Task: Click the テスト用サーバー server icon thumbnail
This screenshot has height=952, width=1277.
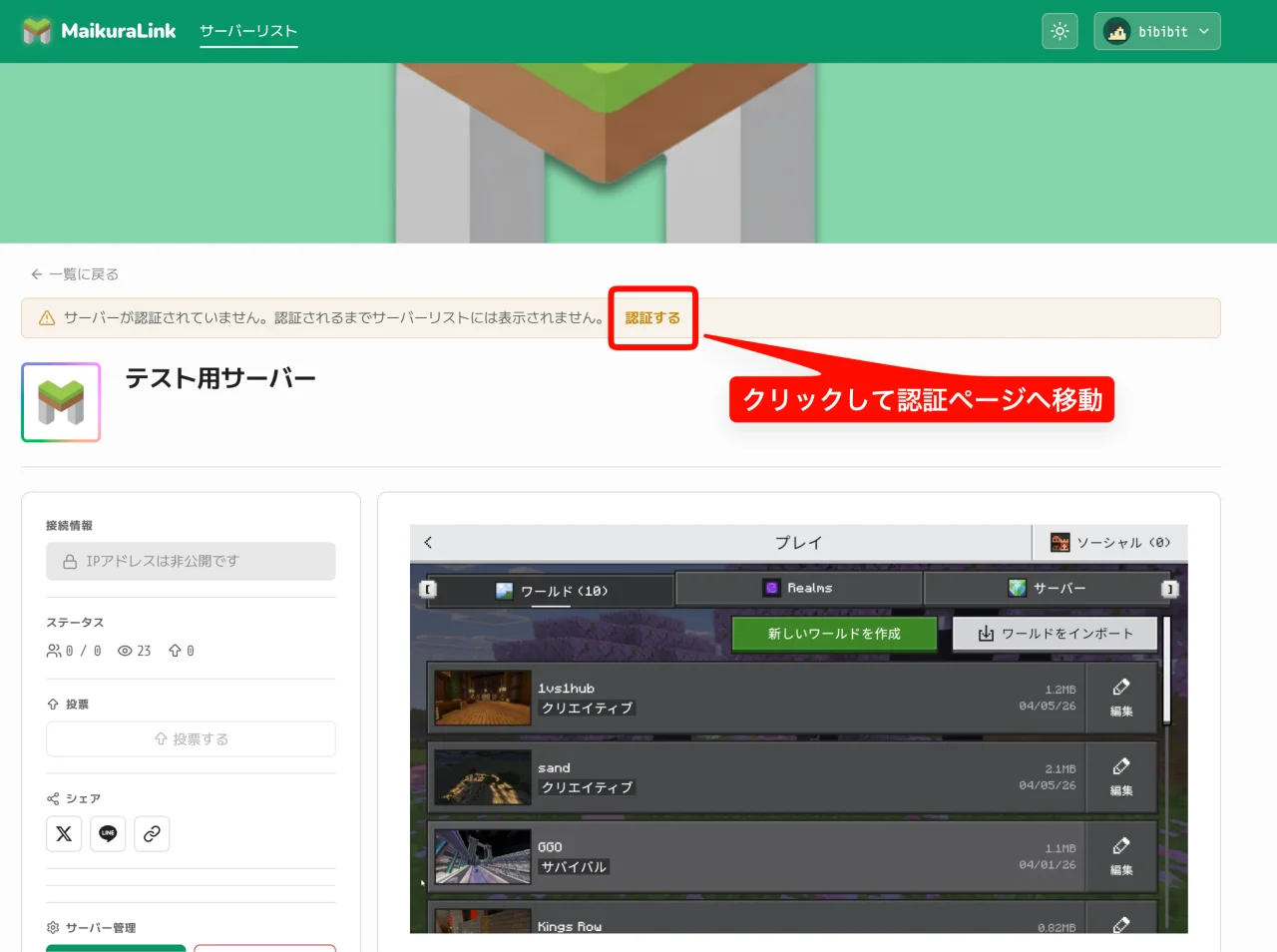Action: tap(61, 402)
